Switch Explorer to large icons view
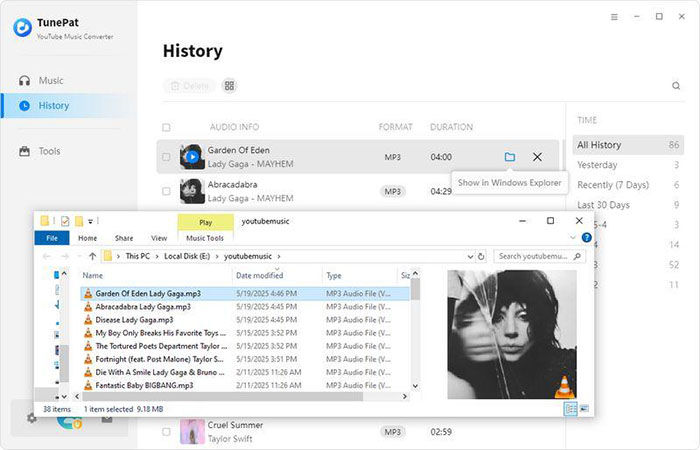 [584, 409]
